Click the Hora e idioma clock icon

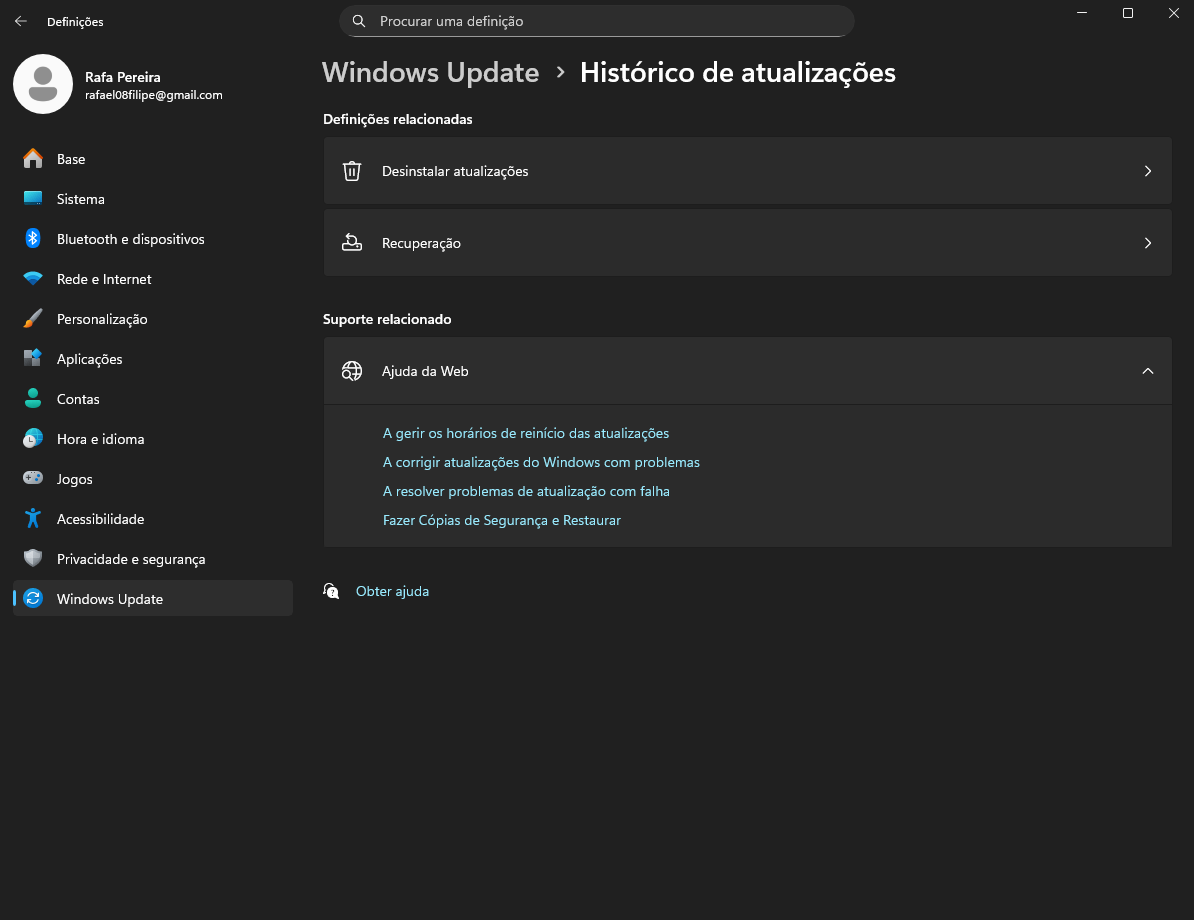point(33,439)
